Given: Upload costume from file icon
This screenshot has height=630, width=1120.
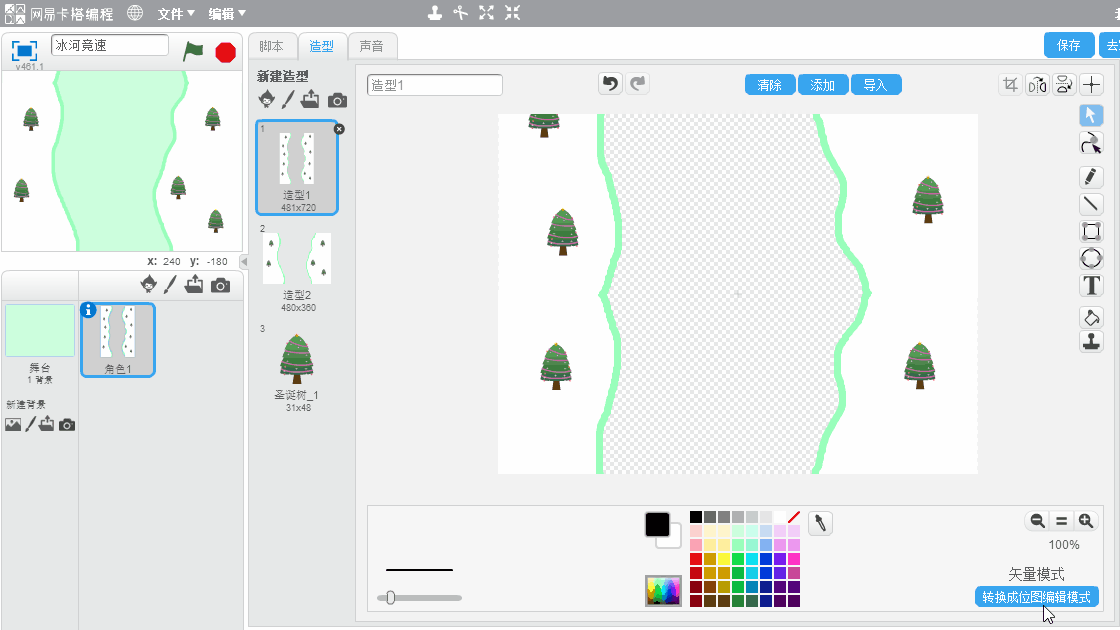Looking at the screenshot, I should [310, 99].
